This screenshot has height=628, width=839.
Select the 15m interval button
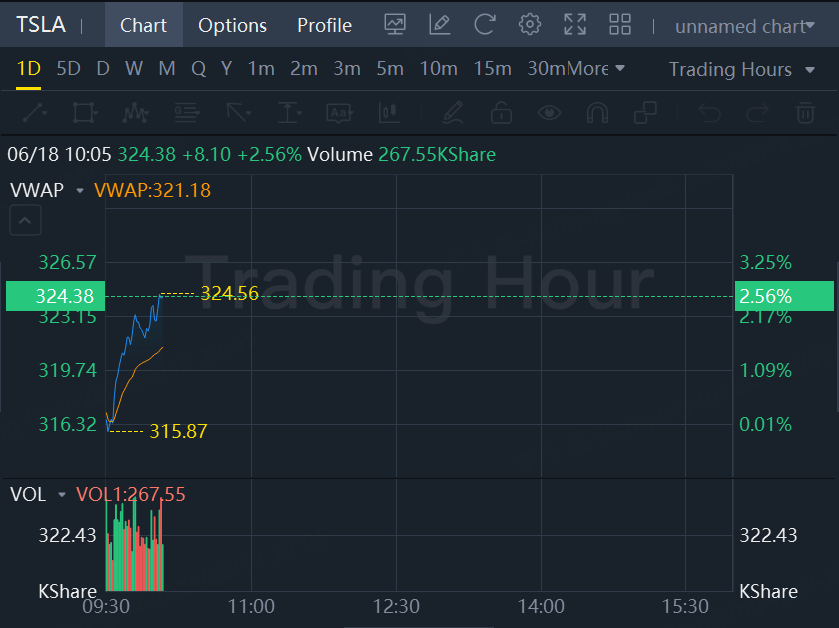click(492, 69)
